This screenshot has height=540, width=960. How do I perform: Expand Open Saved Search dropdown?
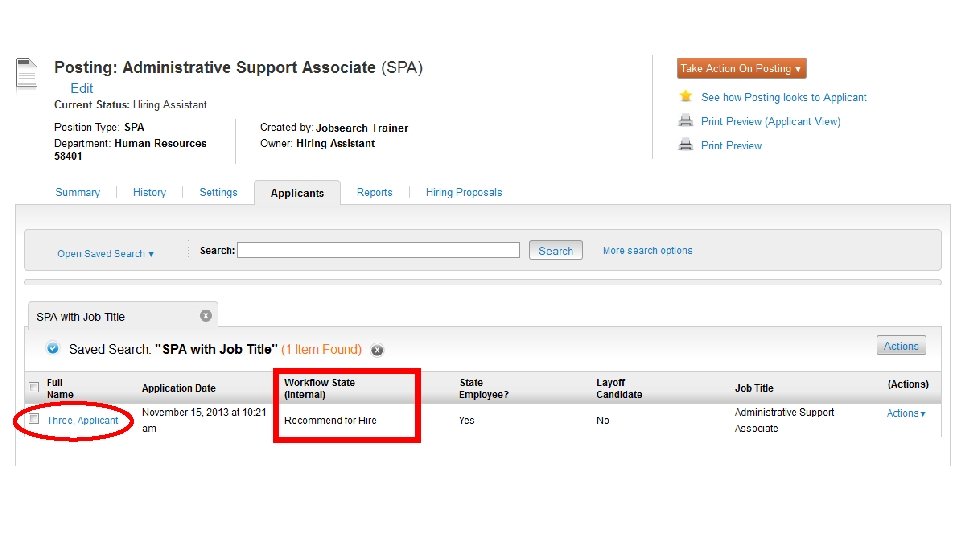(105, 254)
